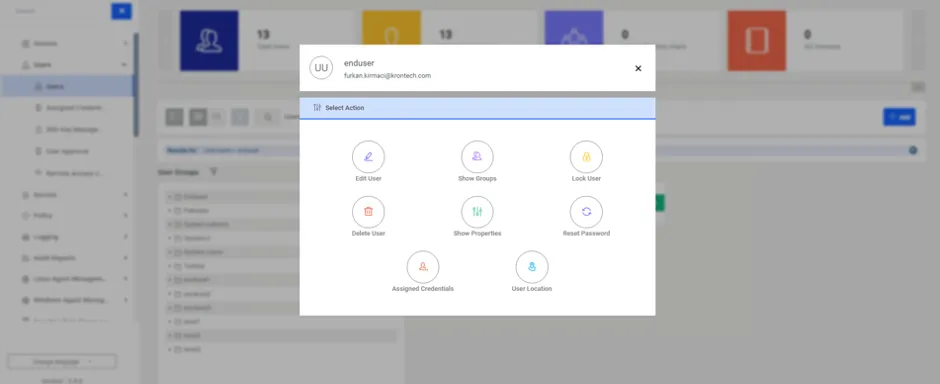Click the orange device card icon
This screenshot has height=384, width=940.
click(x=757, y=41)
